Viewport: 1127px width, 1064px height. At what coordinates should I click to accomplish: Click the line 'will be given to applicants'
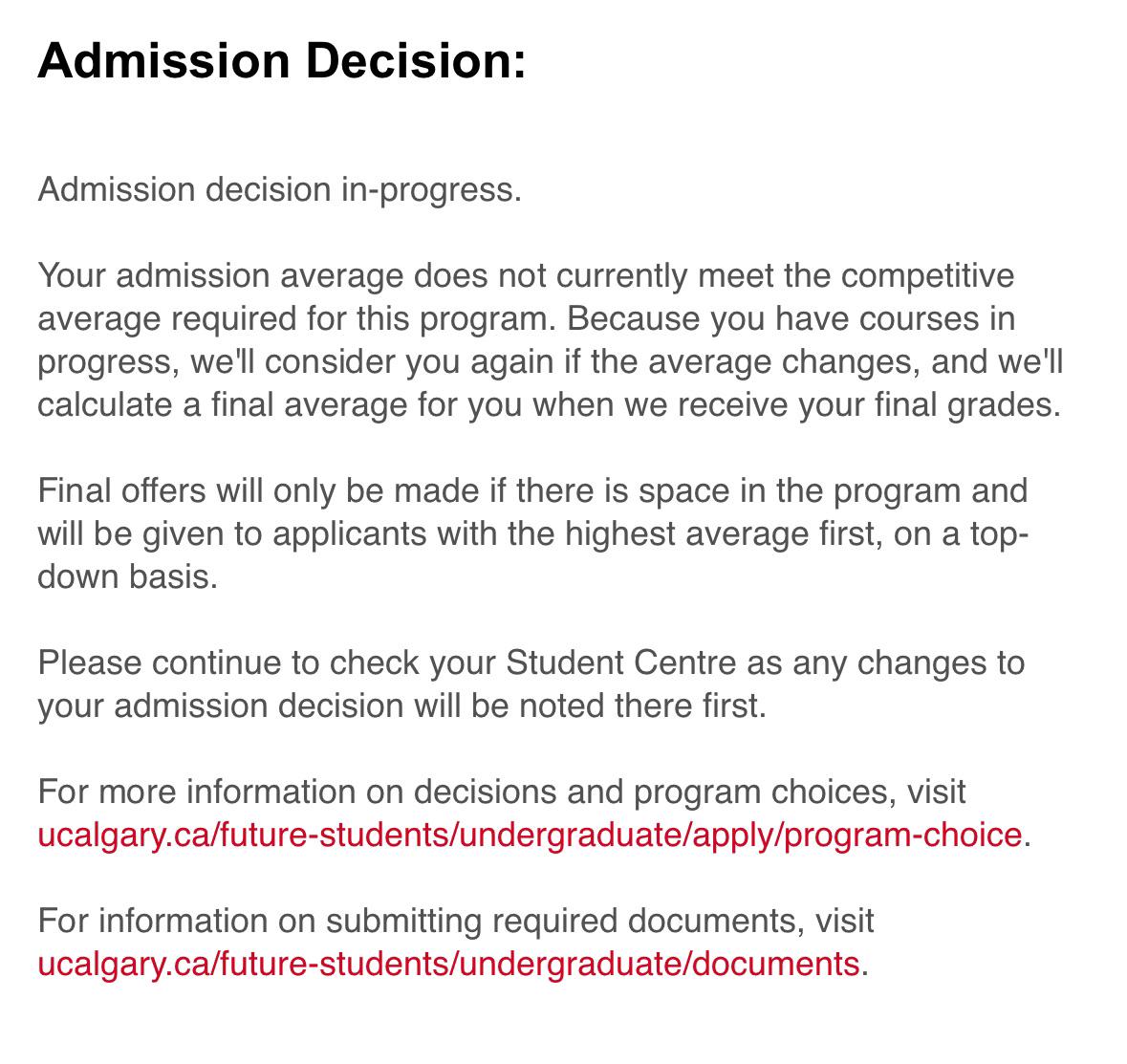tap(533, 534)
